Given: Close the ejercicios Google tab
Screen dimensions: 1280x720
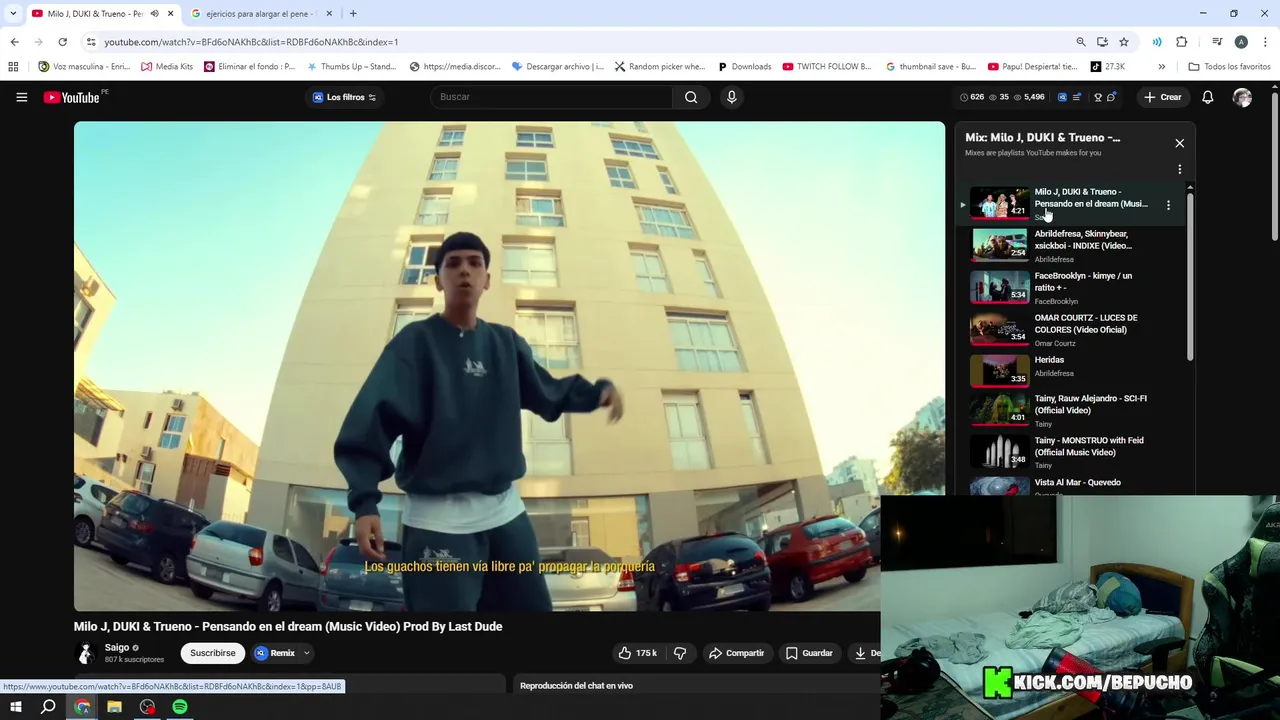Looking at the screenshot, I should point(328,14).
